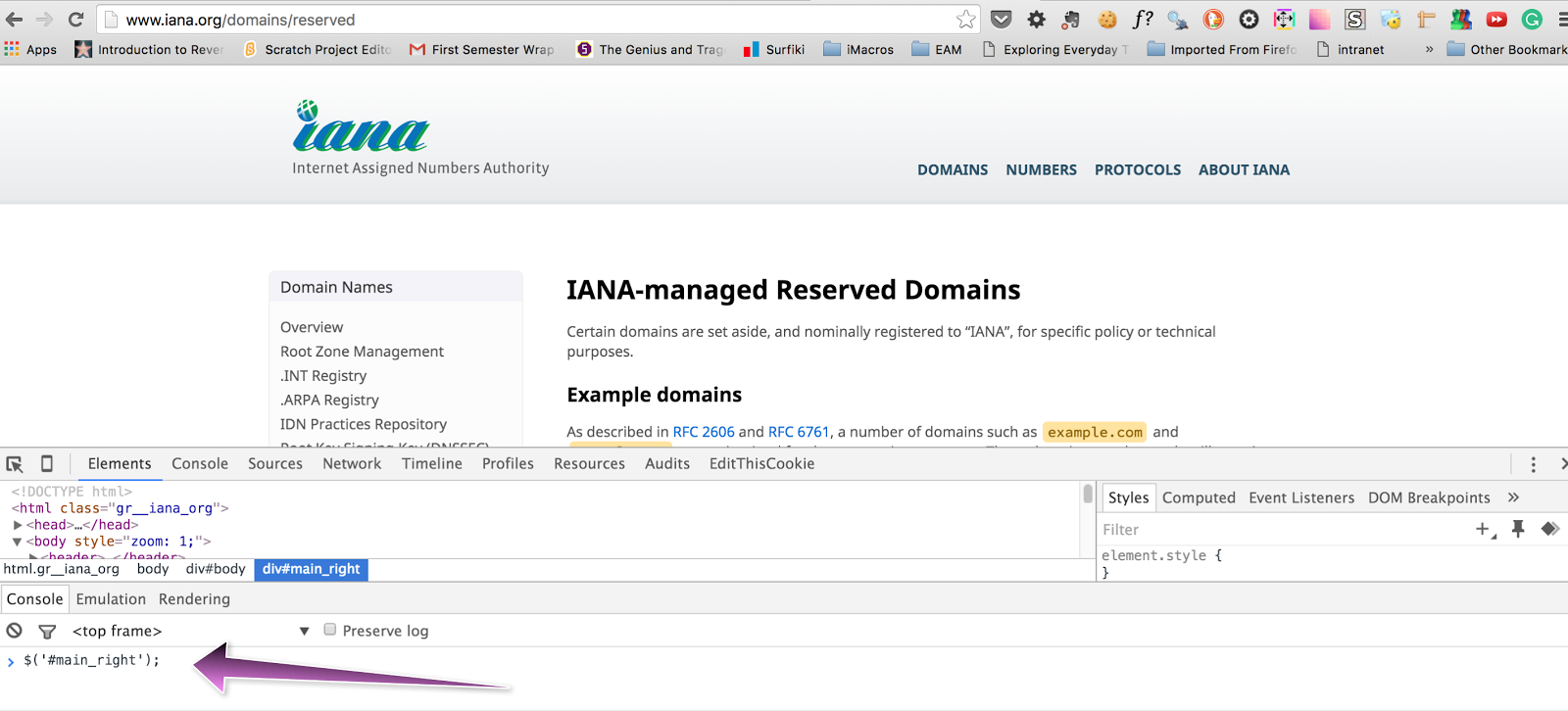The width and height of the screenshot is (1568, 711).
Task: Open the DevTools three-dot menu
Action: (1534, 464)
